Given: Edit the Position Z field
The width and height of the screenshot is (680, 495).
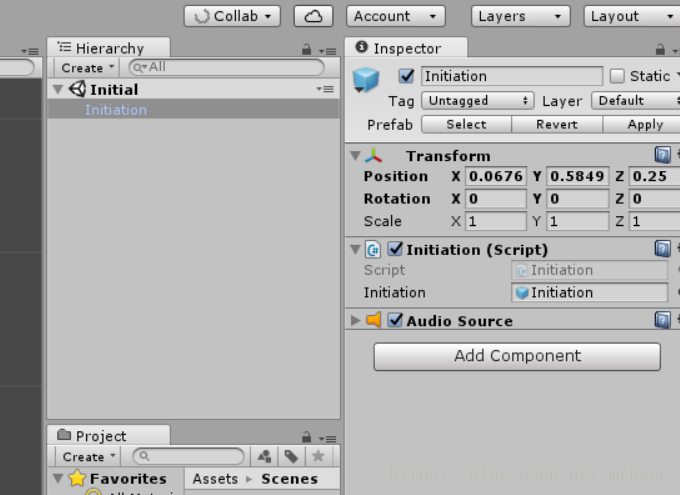Looking at the screenshot, I should (x=654, y=176).
